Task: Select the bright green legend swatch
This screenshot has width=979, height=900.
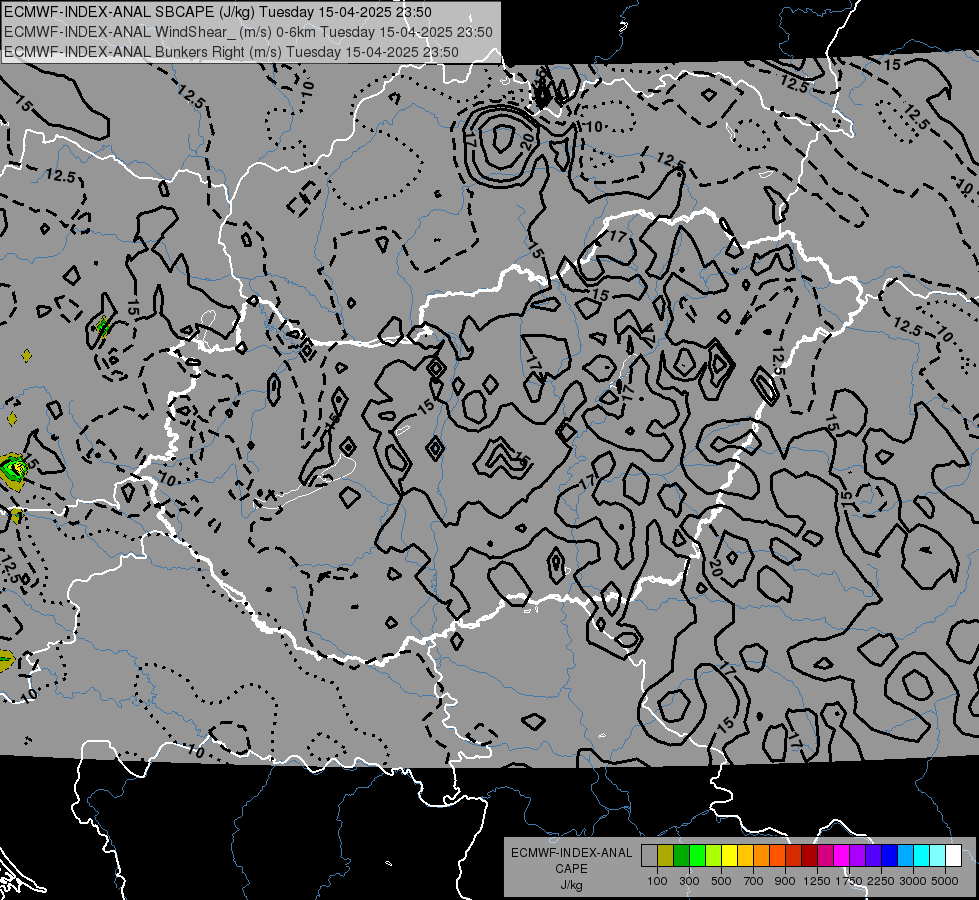Action: pyautogui.click(x=697, y=856)
